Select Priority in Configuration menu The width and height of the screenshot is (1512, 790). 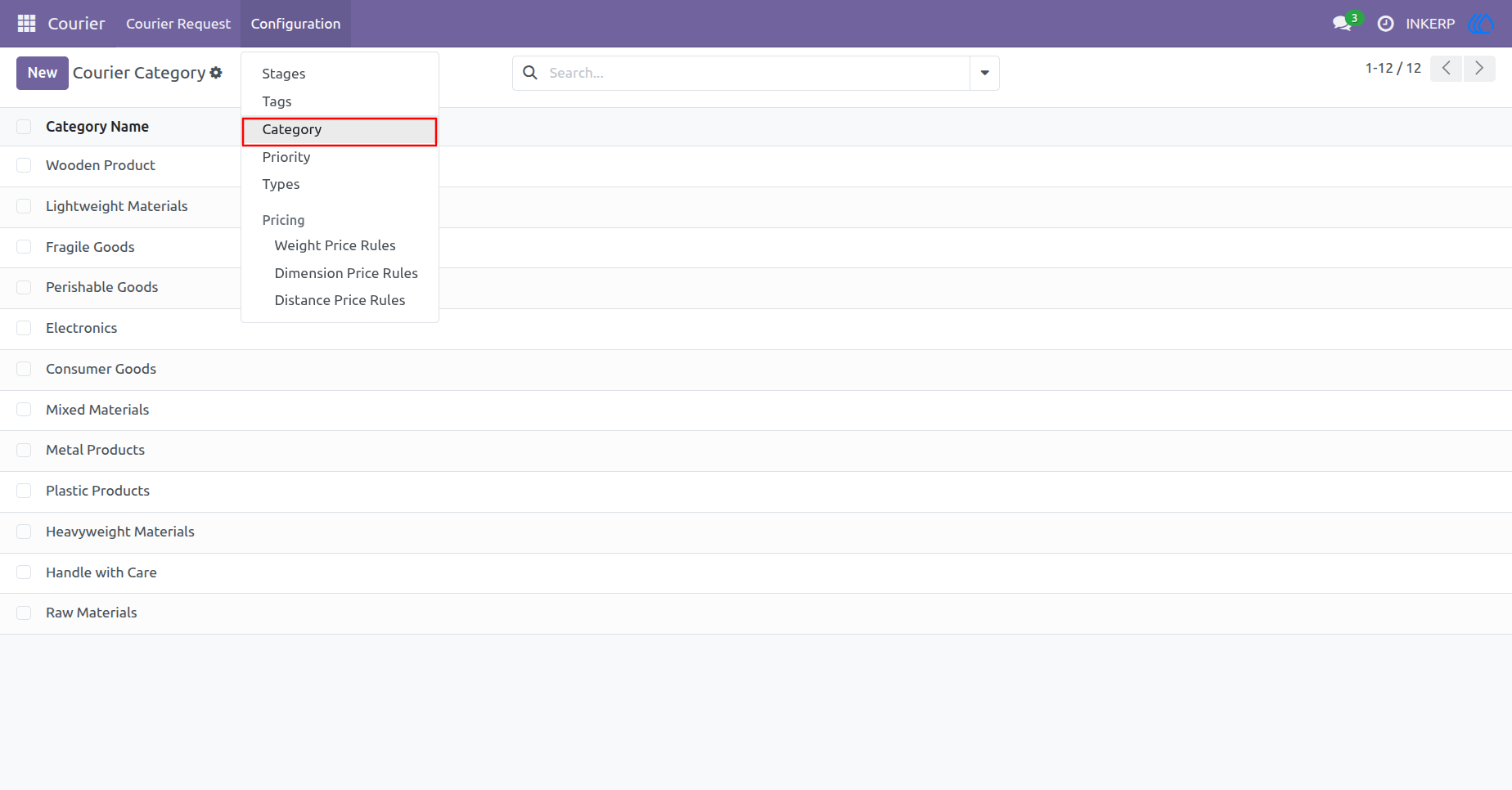(340, 157)
